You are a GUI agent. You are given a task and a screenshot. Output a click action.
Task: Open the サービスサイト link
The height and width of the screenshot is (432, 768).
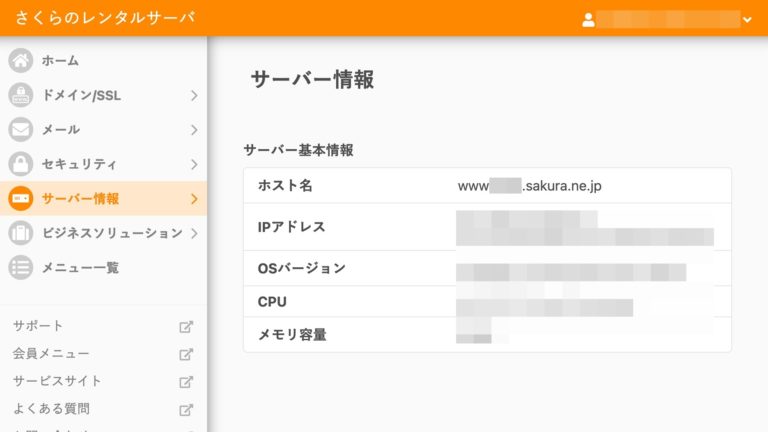(x=57, y=381)
